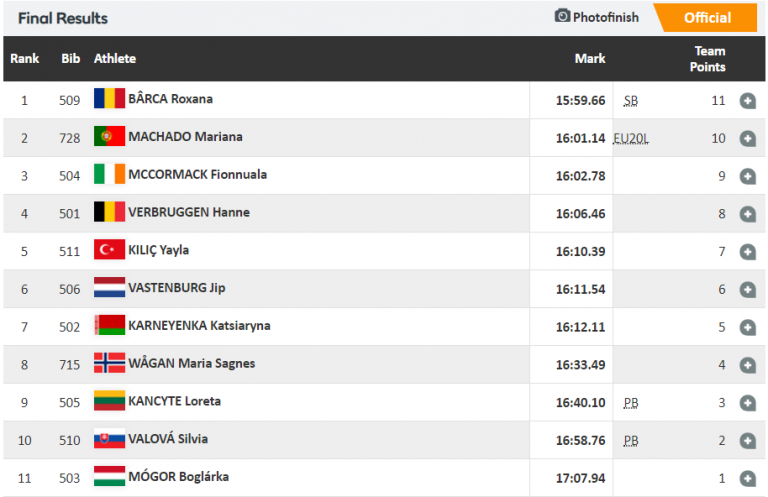Expand details for Machado Mariana row

click(x=747, y=138)
